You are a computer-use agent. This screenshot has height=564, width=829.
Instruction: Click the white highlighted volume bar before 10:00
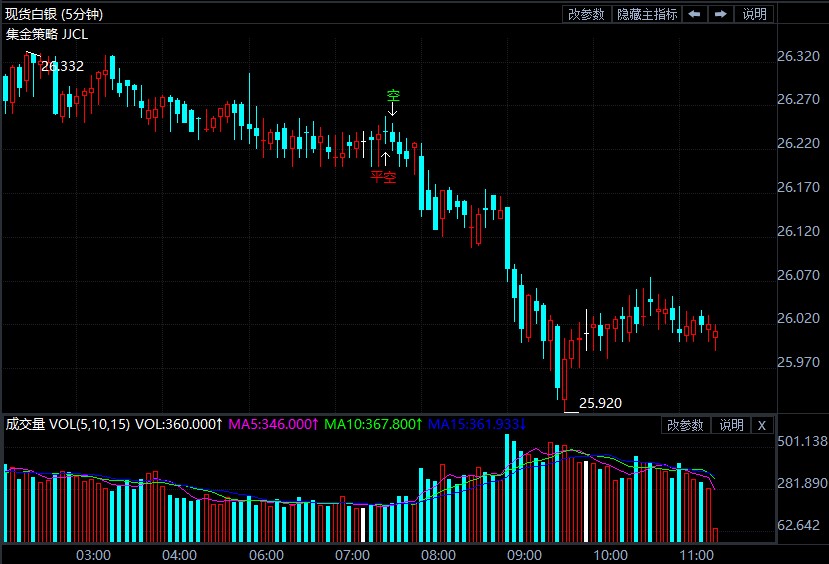pyautogui.click(x=586, y=502)
